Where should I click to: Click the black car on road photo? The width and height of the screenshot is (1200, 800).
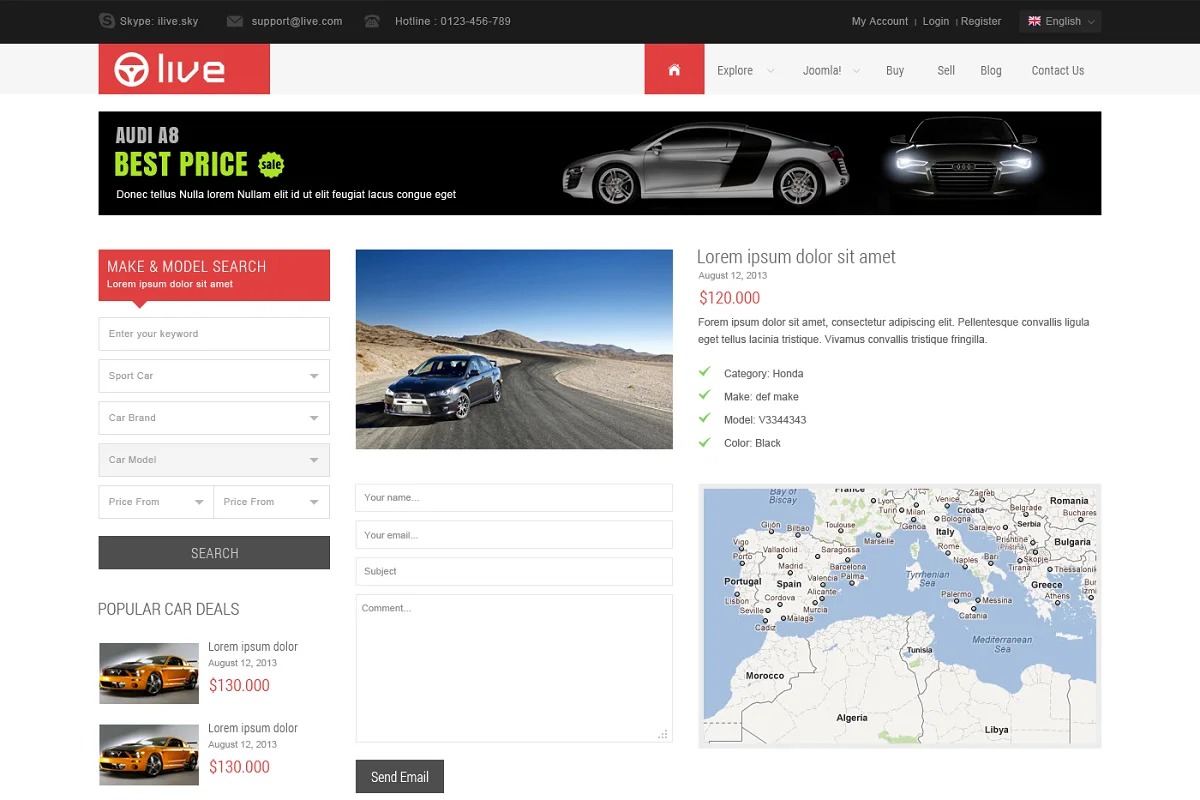514,349
